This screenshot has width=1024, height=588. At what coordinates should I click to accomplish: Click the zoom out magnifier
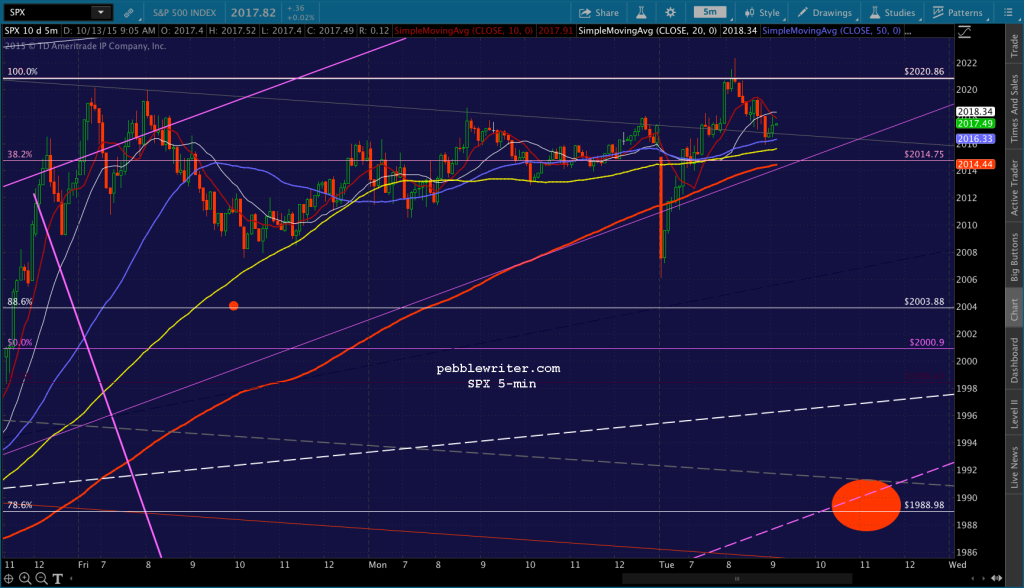pyautogui.click(x=41, y=578)
